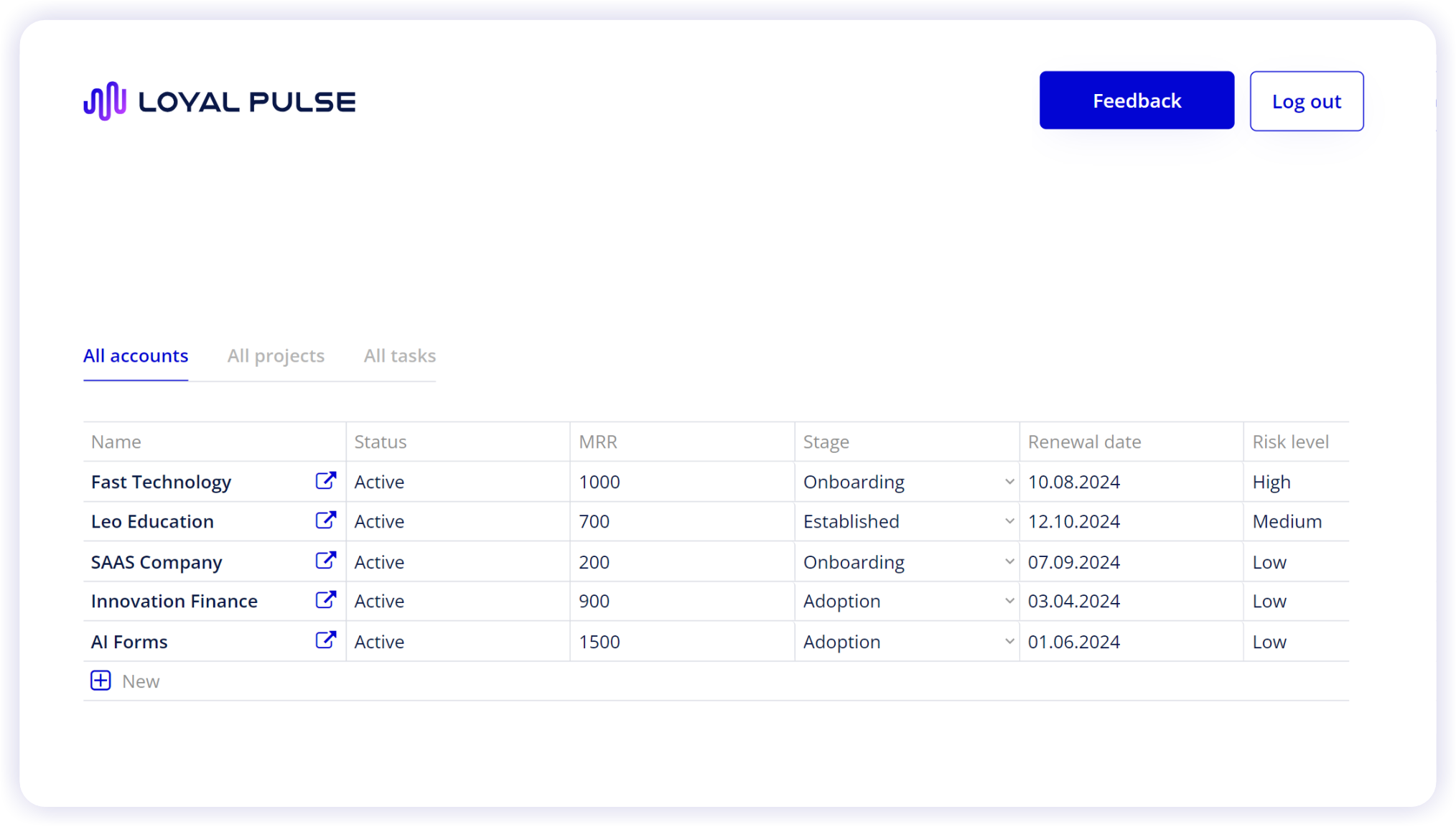Open SAAS Company via its external link icon

point(326,561)
